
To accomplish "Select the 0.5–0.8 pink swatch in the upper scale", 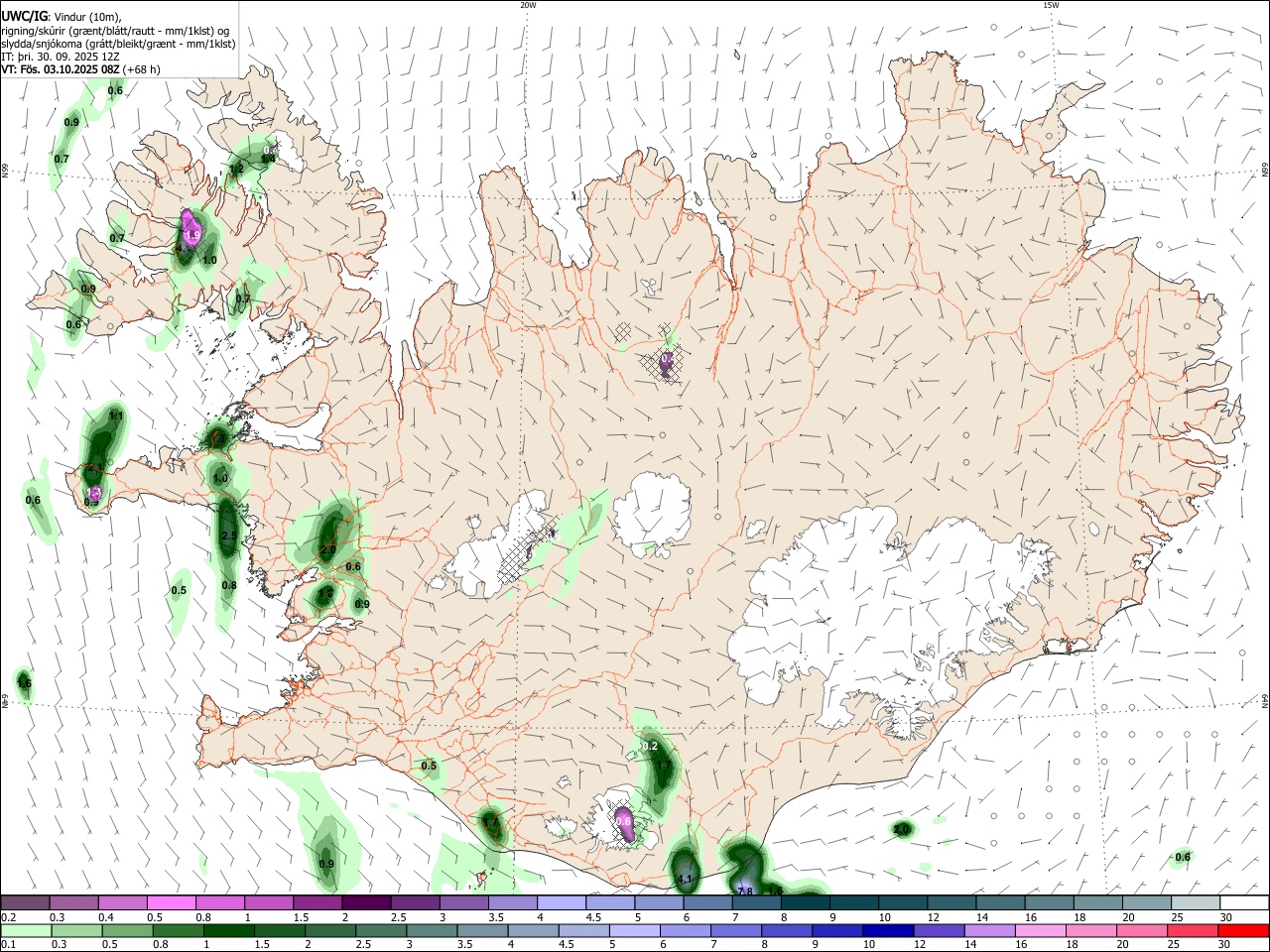I will pos(171,902).
